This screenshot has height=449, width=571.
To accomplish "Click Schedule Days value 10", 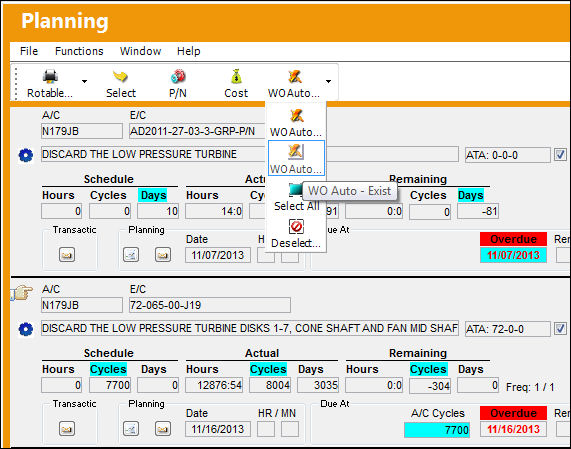I will pos(158,211).
